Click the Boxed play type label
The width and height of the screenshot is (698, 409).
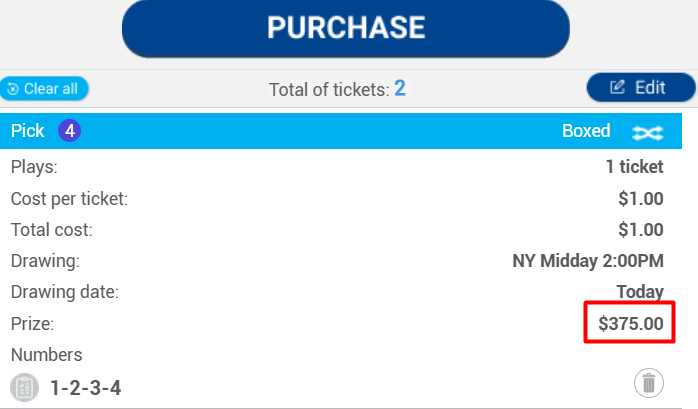[586, 131]
